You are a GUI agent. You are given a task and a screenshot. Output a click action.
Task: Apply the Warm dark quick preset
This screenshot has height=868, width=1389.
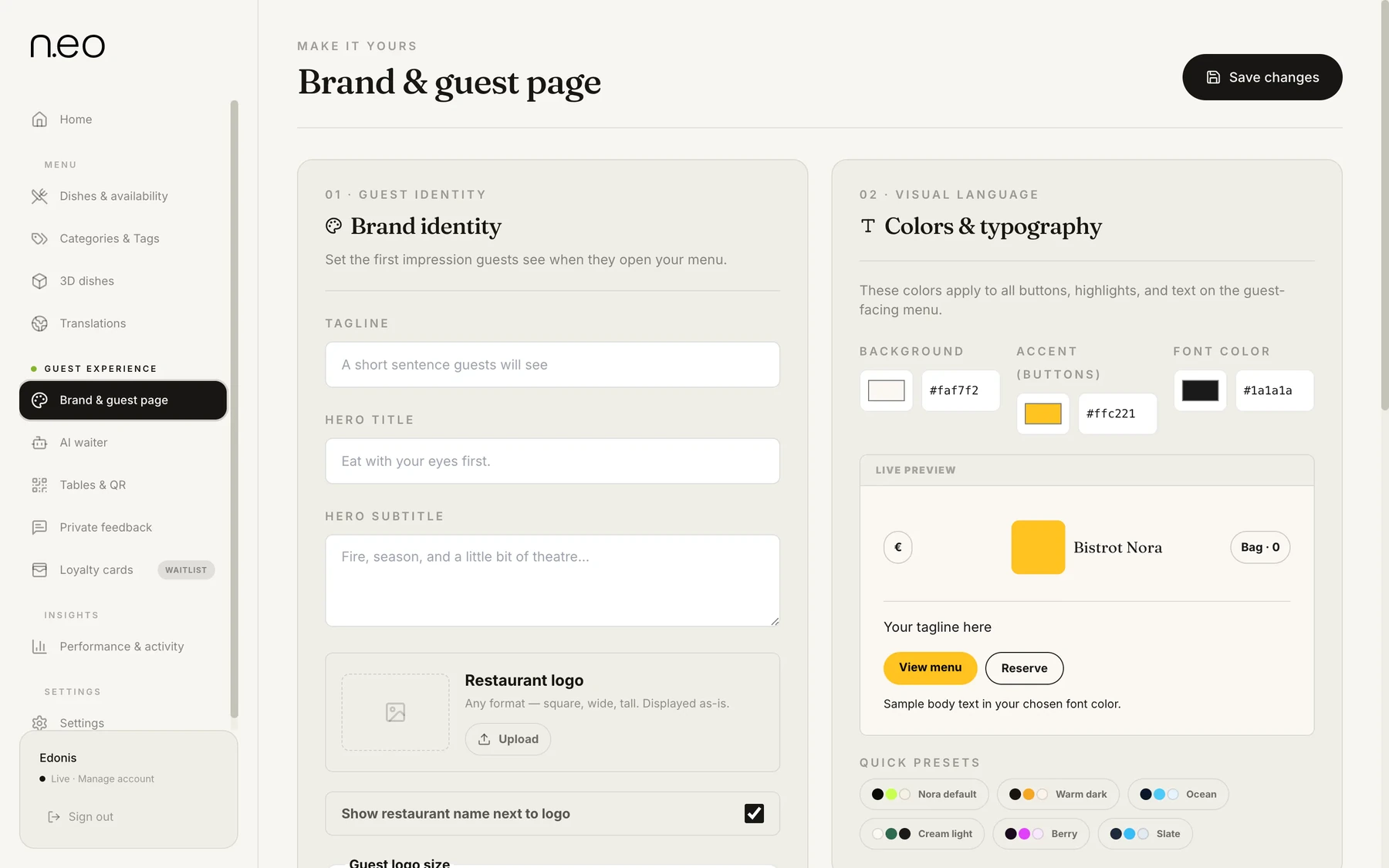(x=1058, y=794)
